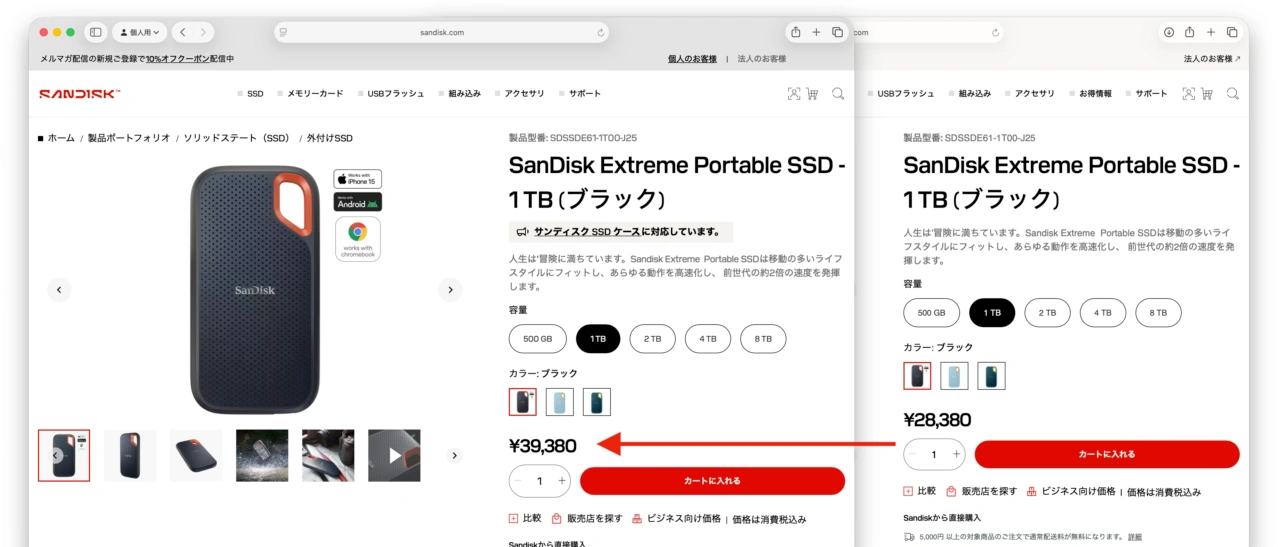Choose light blue swatch in rear window
This screenshot has width=1280, height=547.
(954, 376)
